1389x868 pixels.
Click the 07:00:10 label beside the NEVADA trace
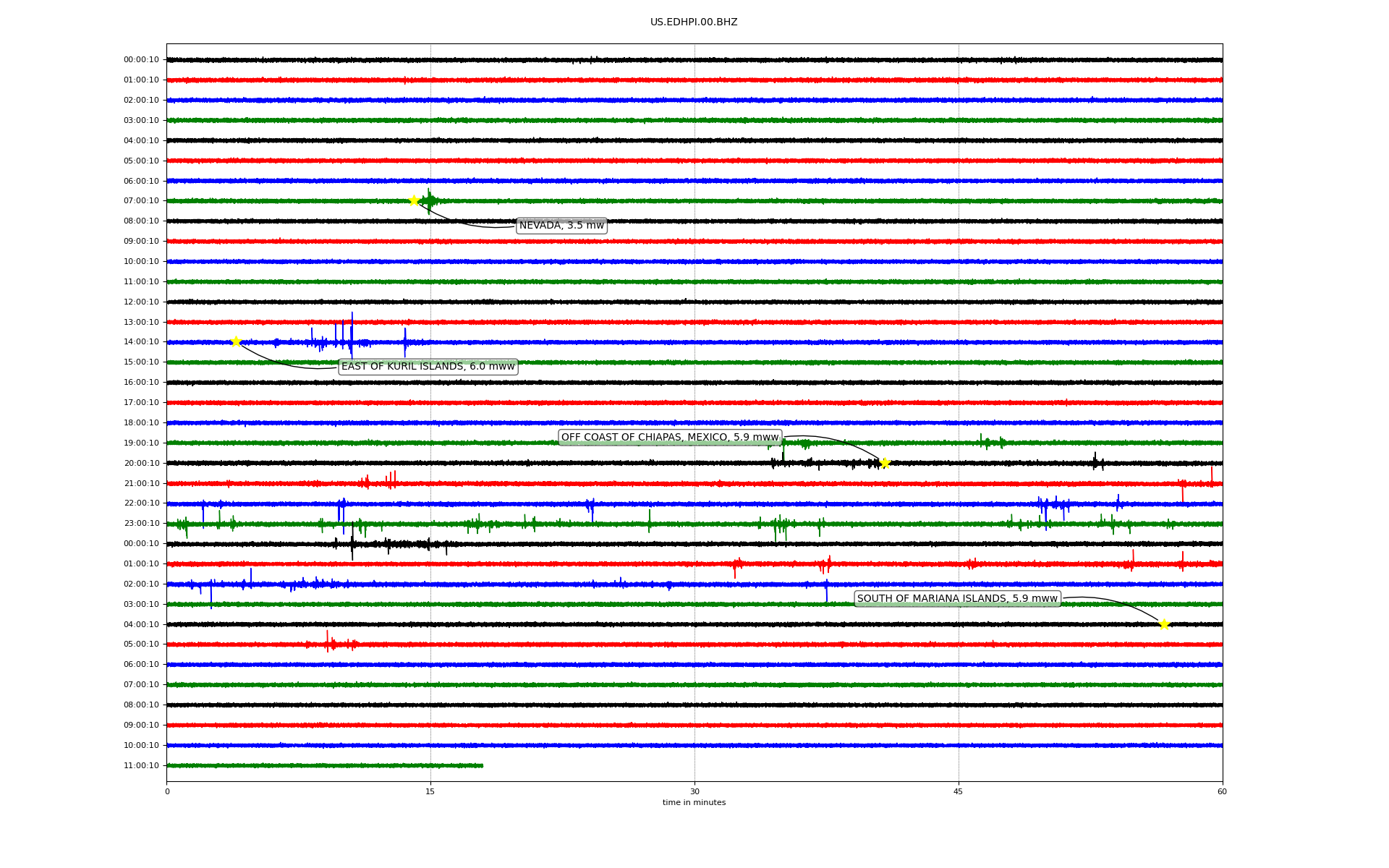point(141,201)
